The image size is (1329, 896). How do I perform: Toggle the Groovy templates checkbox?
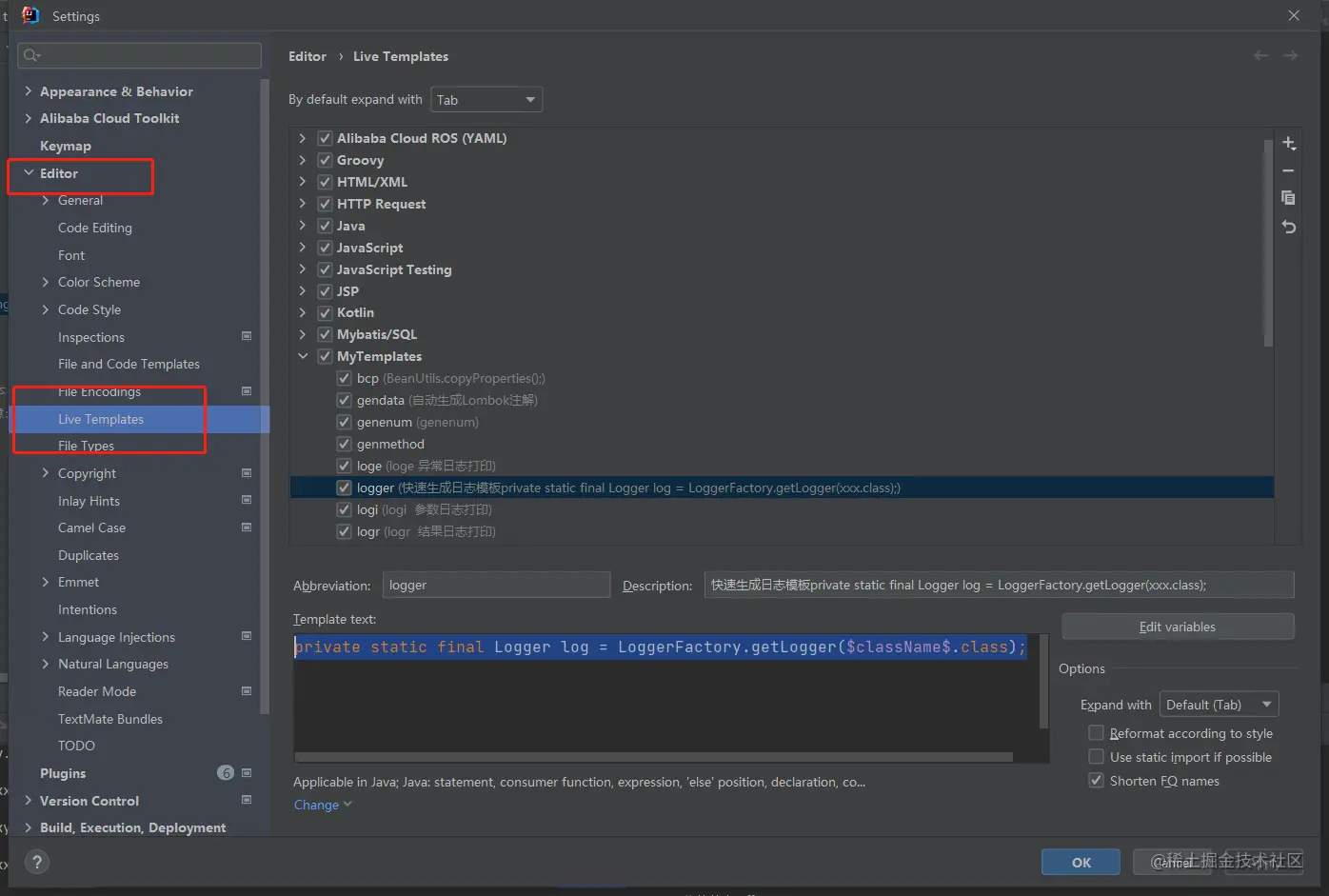(x=325, y=160)
